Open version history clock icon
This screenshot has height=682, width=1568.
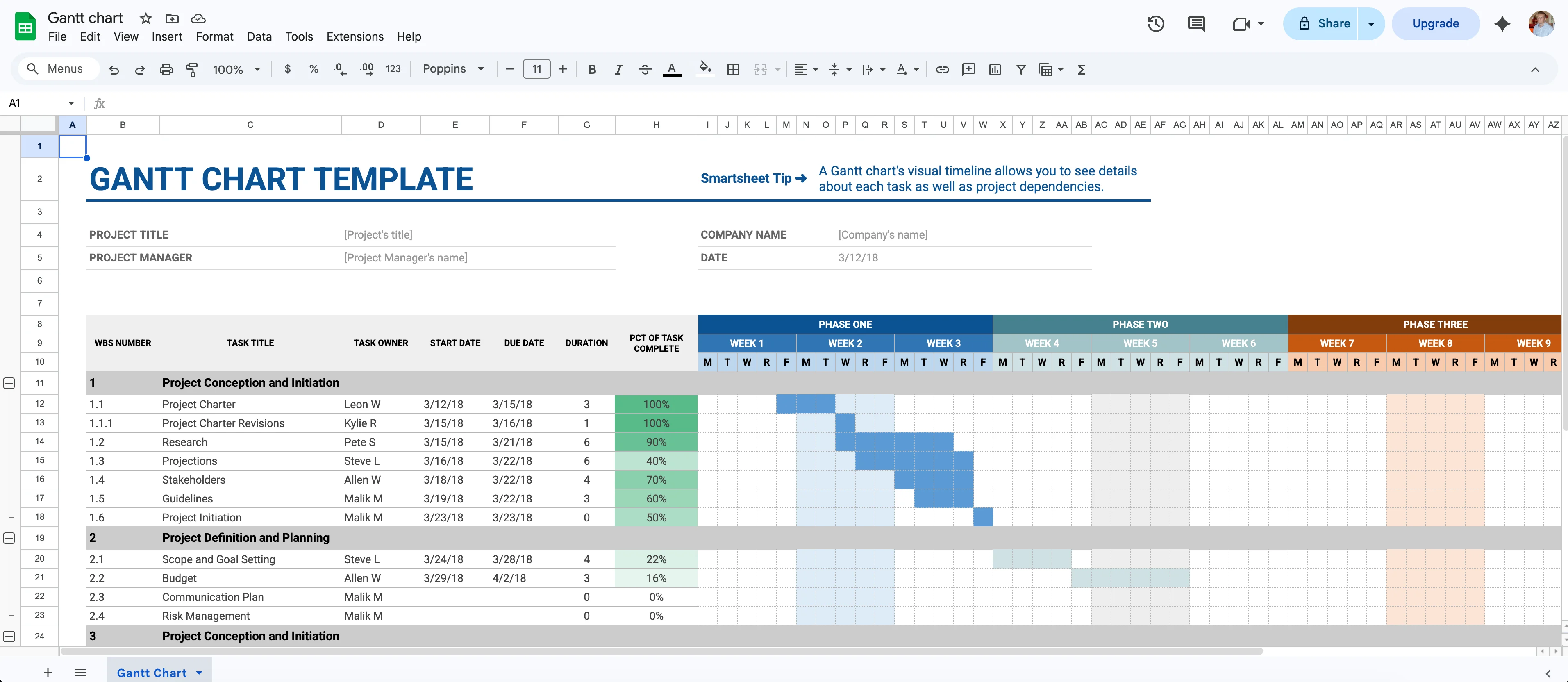[1155, 24]
